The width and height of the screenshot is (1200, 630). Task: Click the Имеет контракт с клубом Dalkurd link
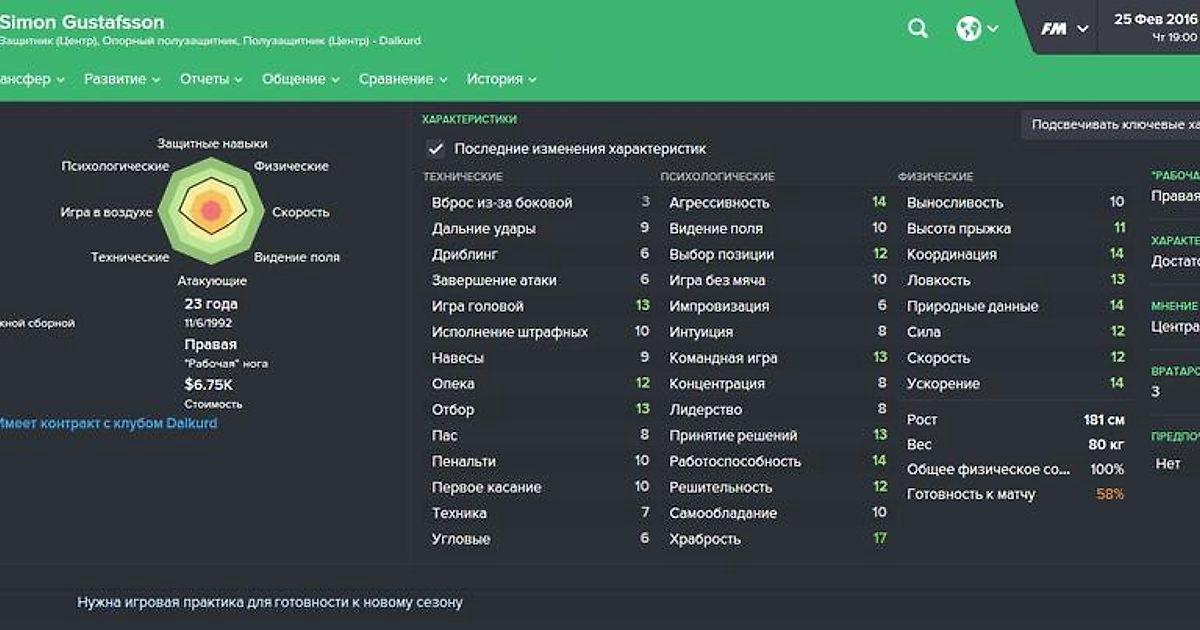pyautogui.click(x=106, y=423)
